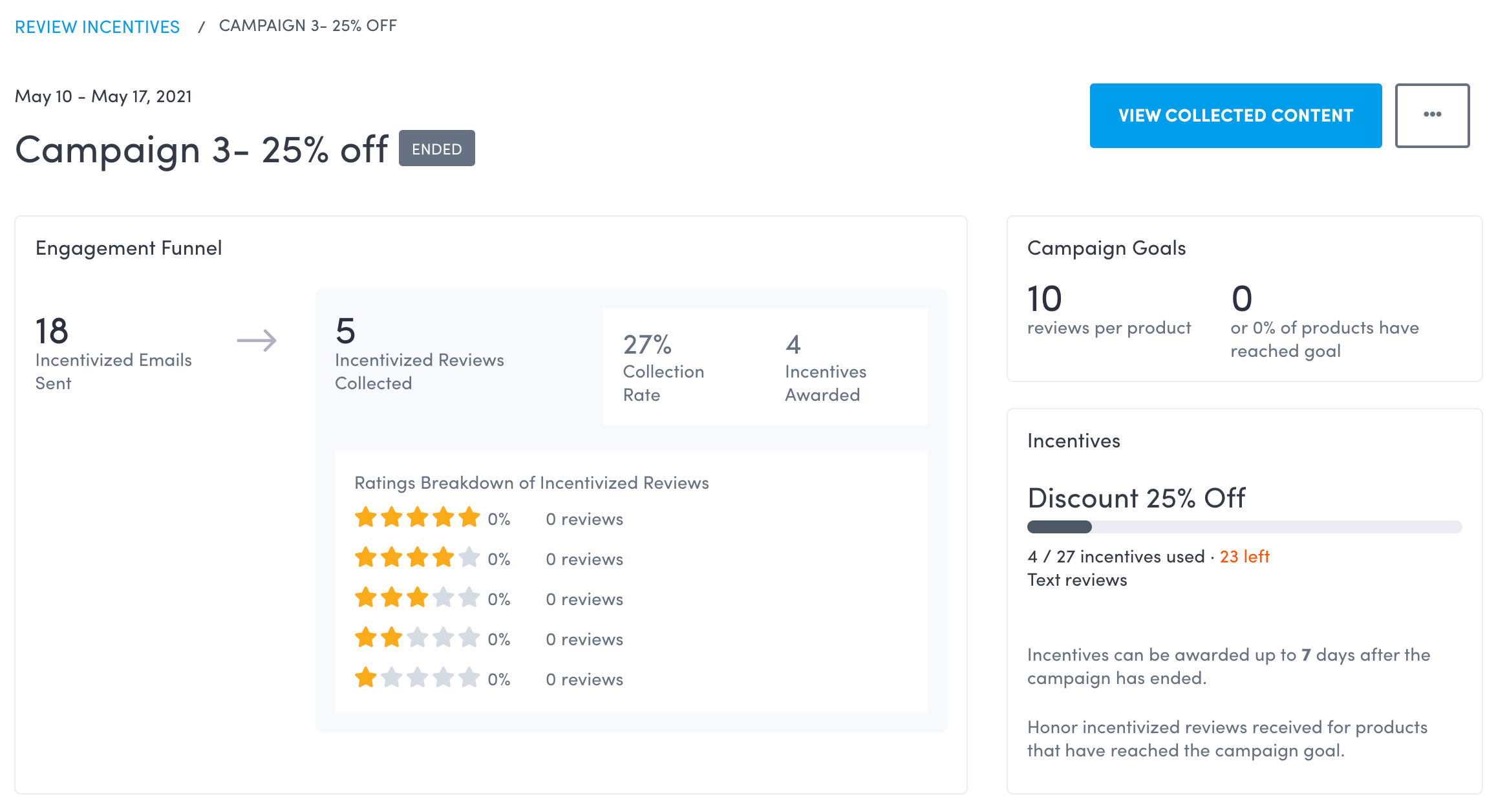Select the 27% Collection Rate stat
Screen dimensions: 1496x812
pos(663,367)
